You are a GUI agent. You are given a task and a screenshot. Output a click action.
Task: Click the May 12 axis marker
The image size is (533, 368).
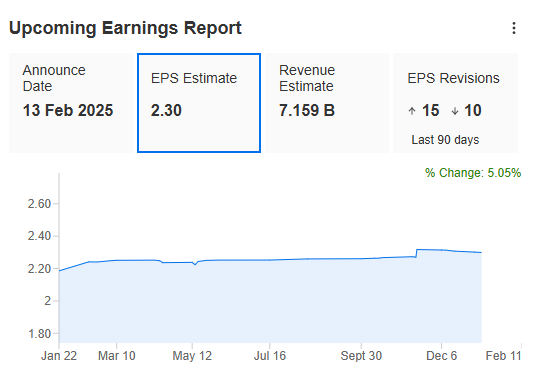192,356
